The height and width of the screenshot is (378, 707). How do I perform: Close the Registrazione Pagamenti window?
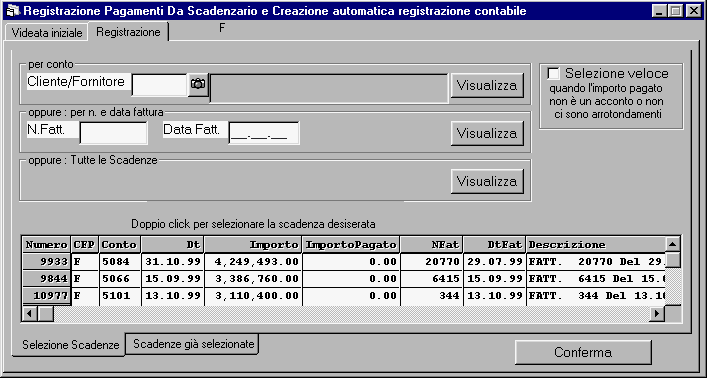pos(693,11)
